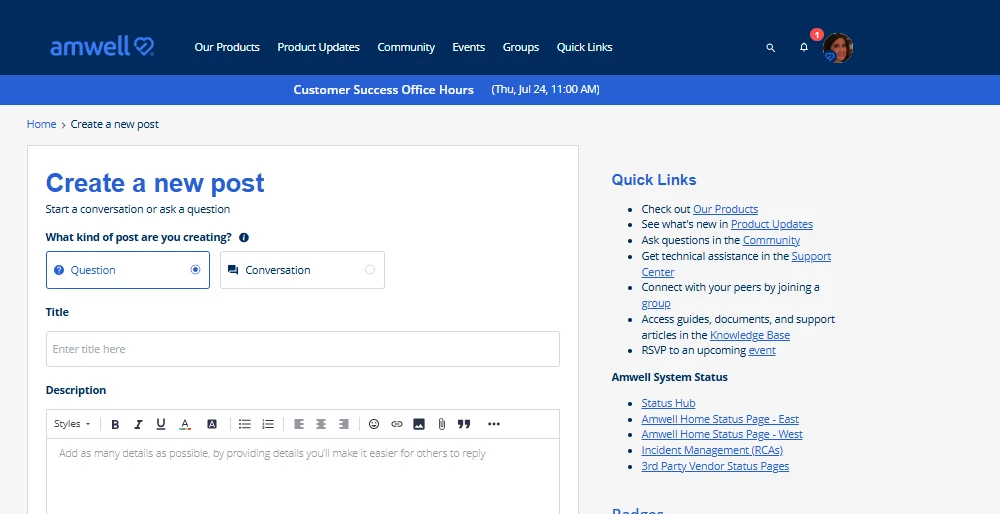The width and height of the screenshot is (1000, 514).
Task: Align text right
Action: (x=343, y=424)
